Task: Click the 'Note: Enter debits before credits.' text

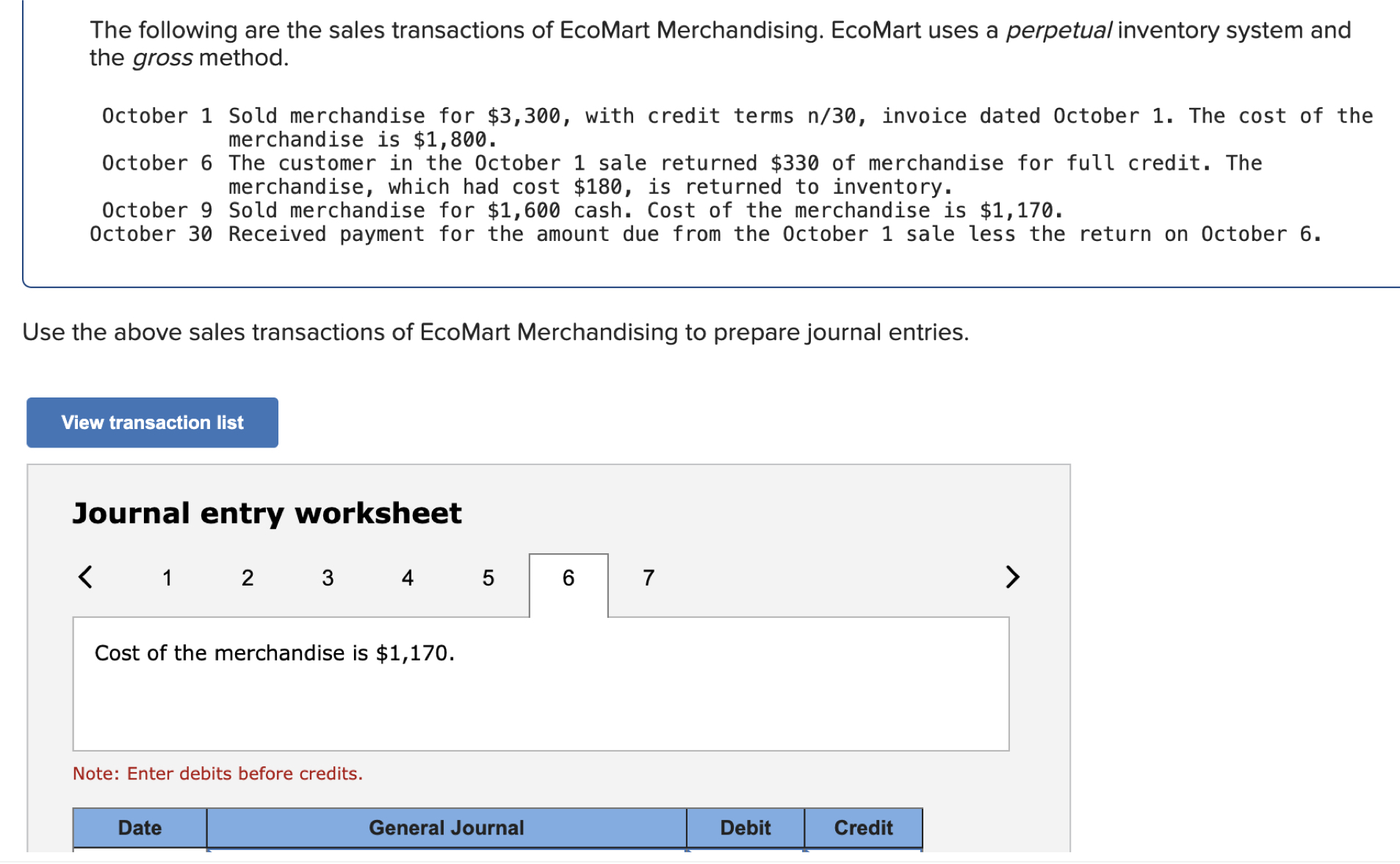Action: pos(217,774)
